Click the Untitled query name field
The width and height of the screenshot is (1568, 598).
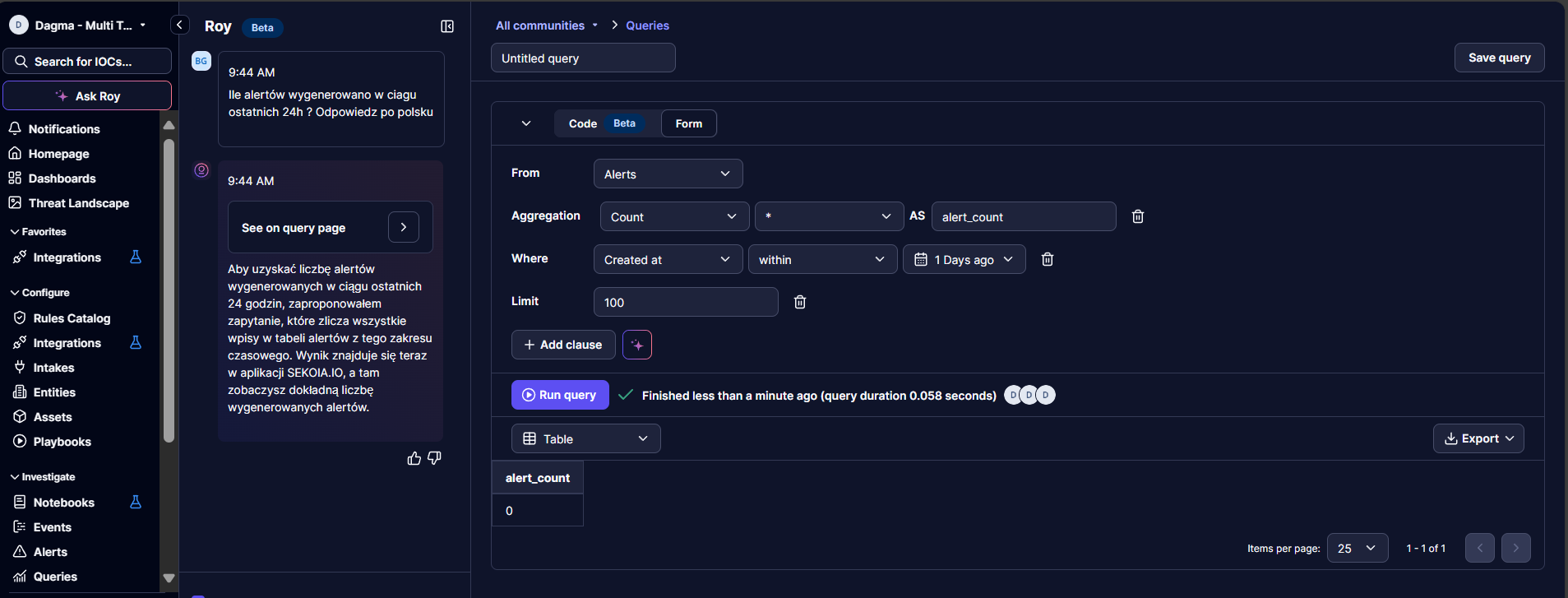click(583, 58)
